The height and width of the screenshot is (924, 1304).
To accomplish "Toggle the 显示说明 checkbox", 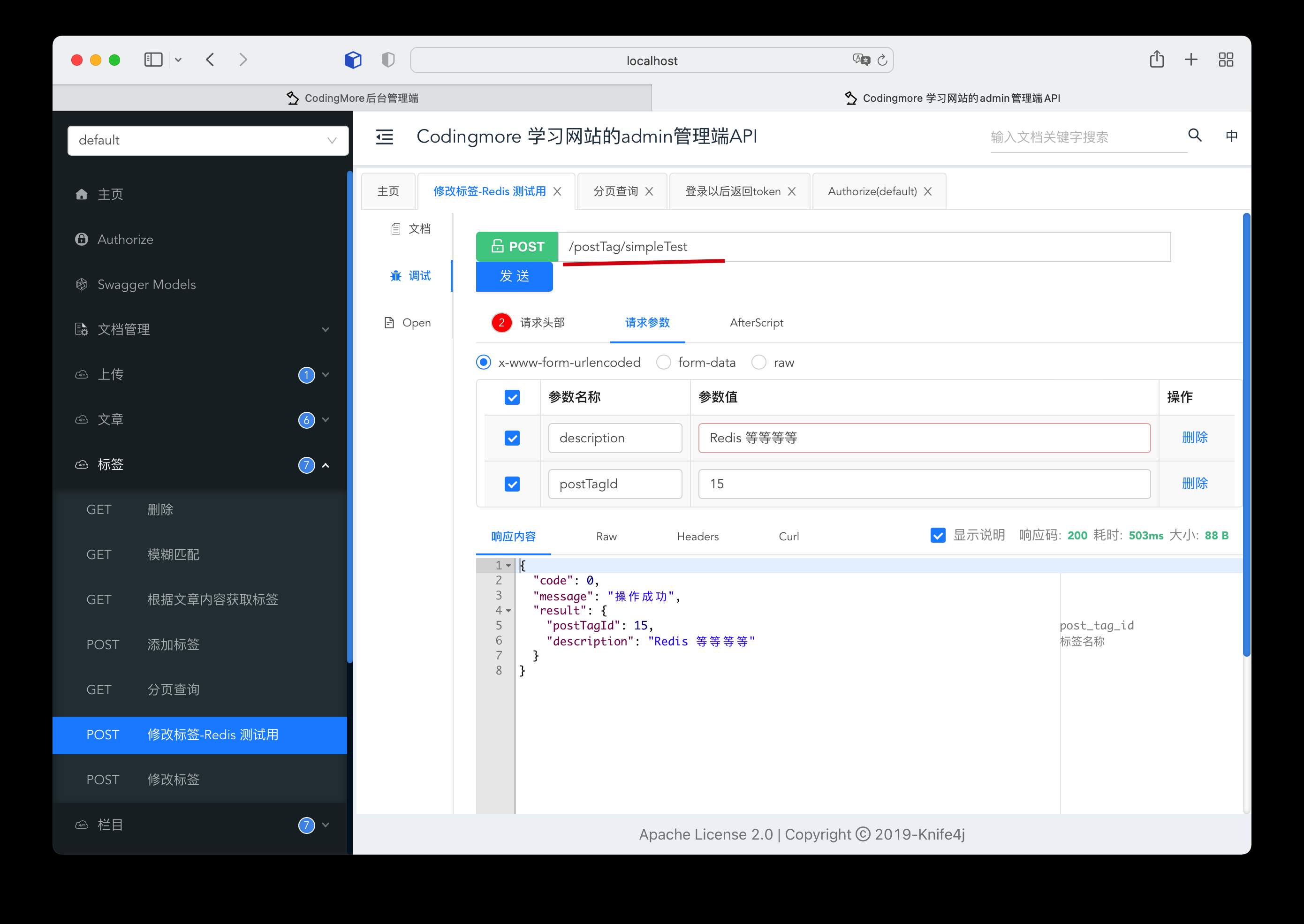I will [x=938, y=535].
